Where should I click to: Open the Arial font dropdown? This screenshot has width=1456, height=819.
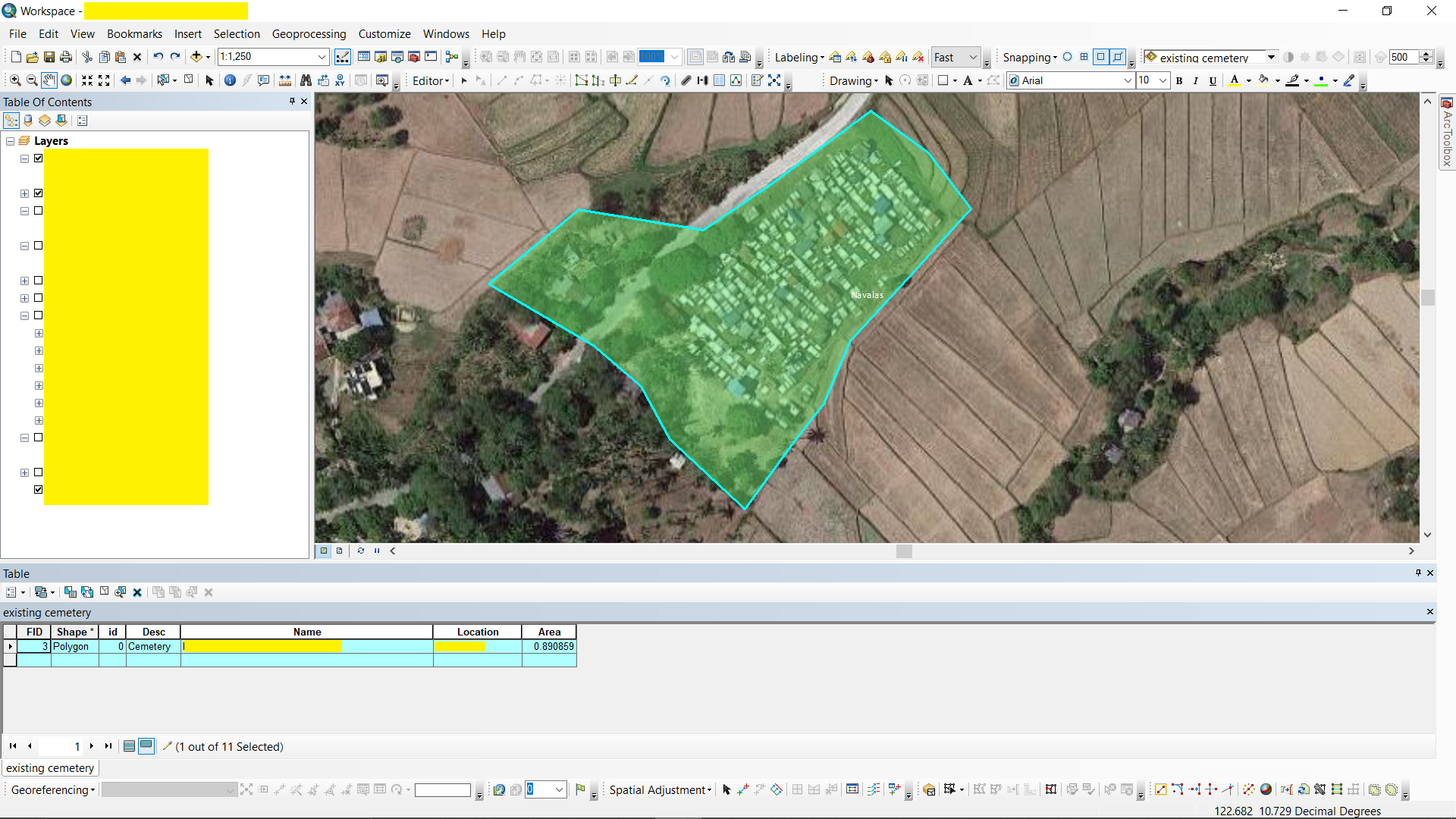tap(1128, 80)
